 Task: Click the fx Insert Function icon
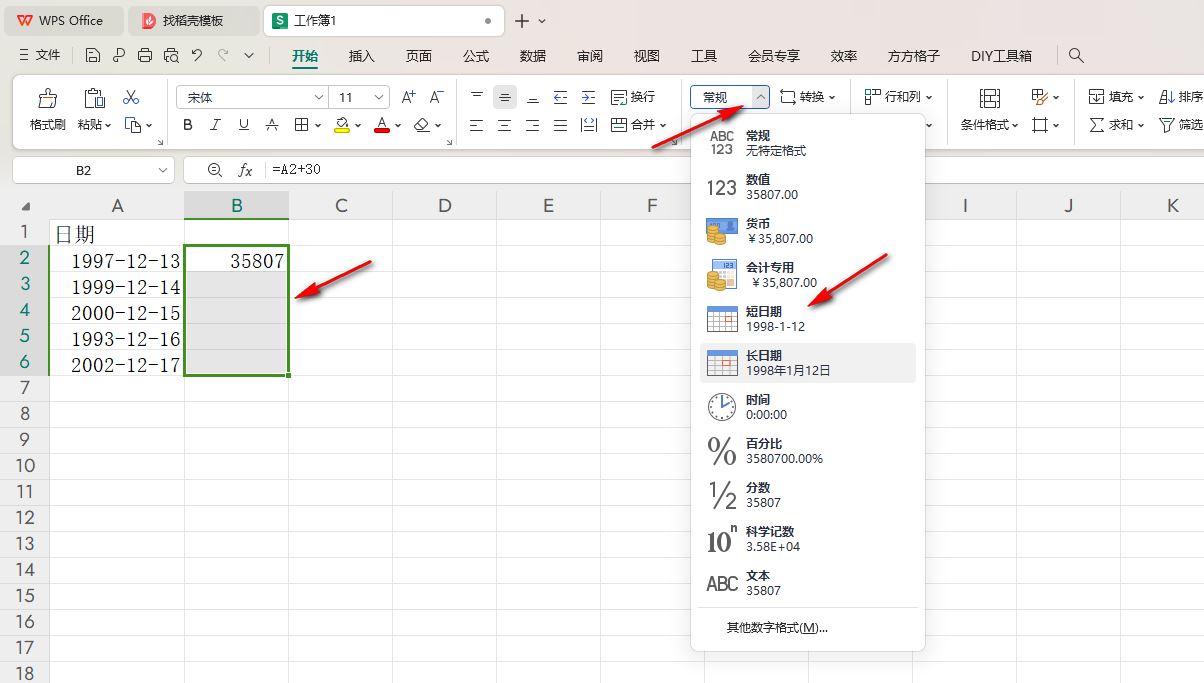(244, 170)
